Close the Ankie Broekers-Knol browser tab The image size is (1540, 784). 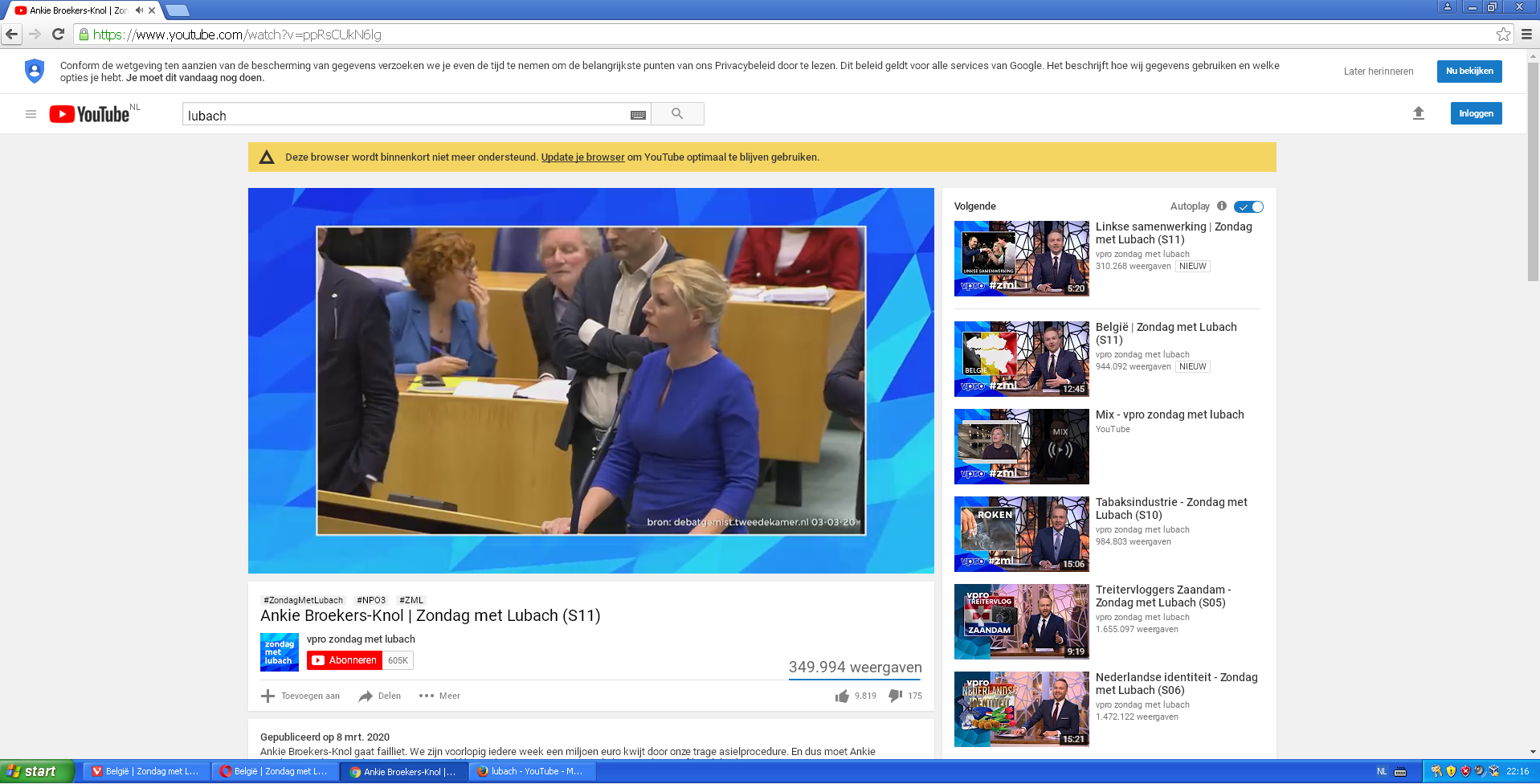[152, 10]
